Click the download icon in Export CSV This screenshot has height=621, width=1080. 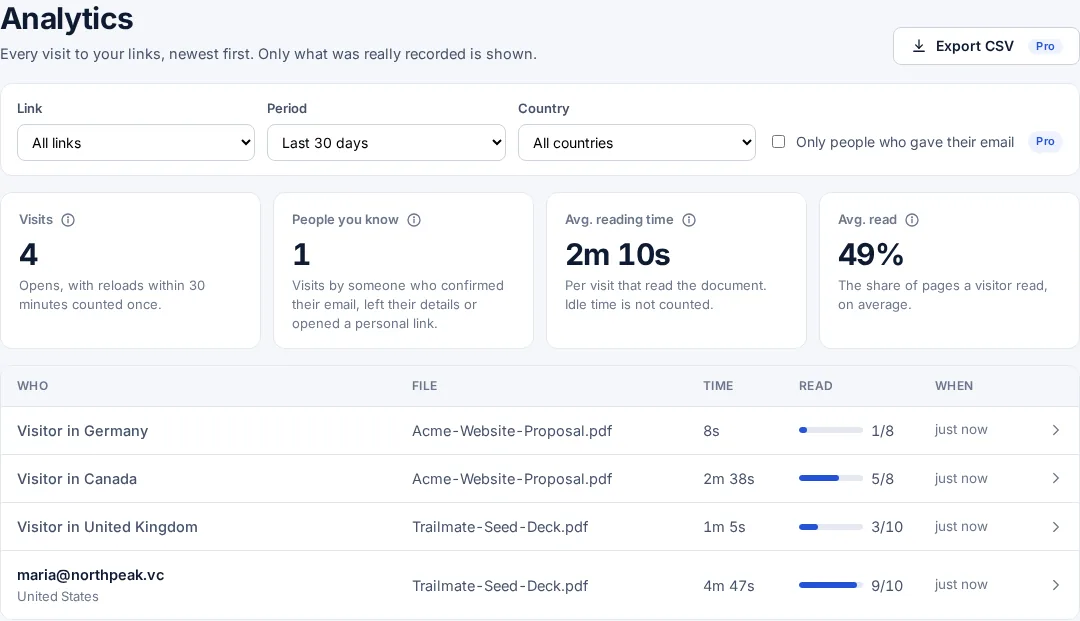(918, 46)
